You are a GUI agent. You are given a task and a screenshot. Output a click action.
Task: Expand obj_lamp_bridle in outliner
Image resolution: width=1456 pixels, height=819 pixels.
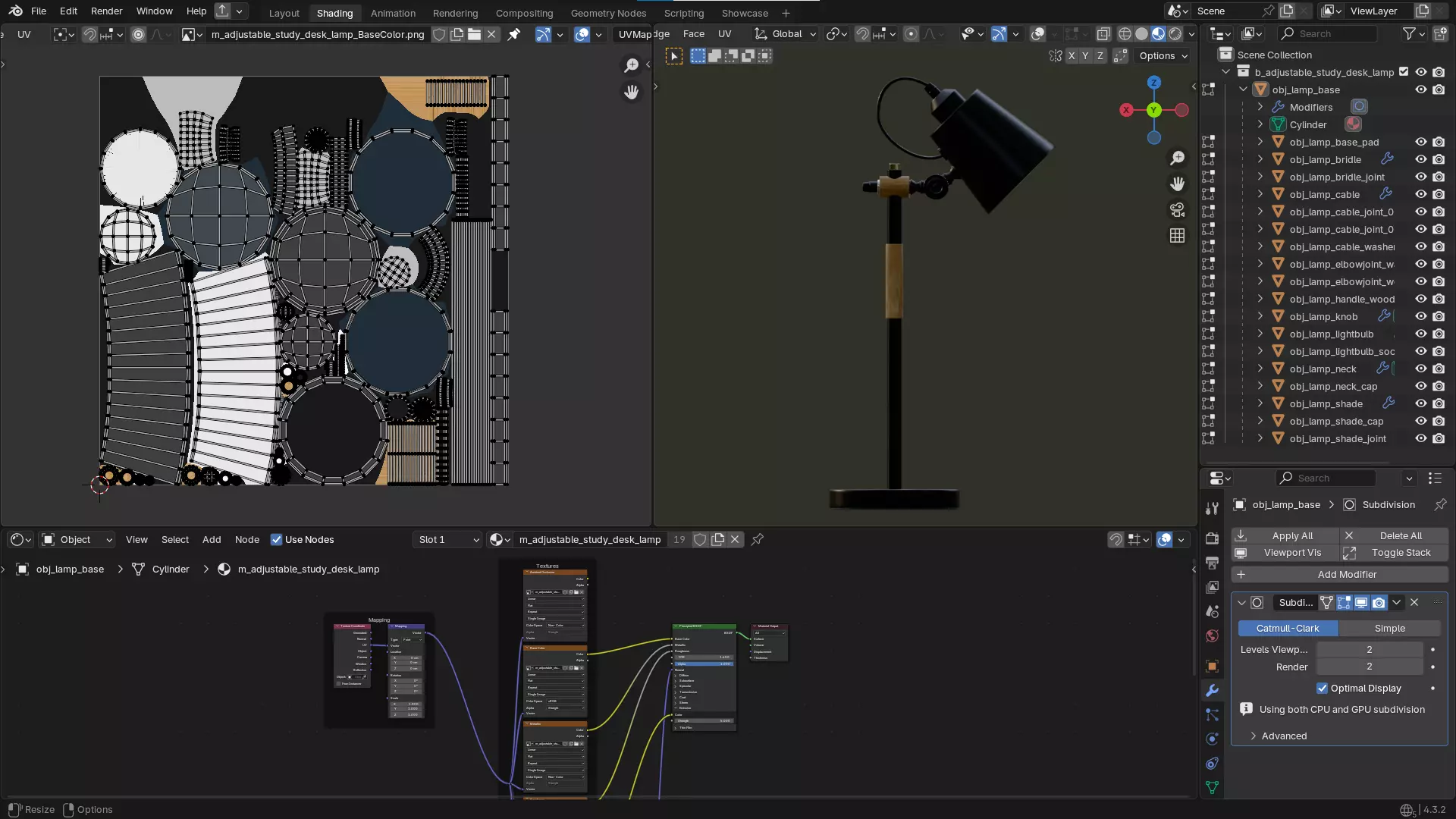[1260, 159]
